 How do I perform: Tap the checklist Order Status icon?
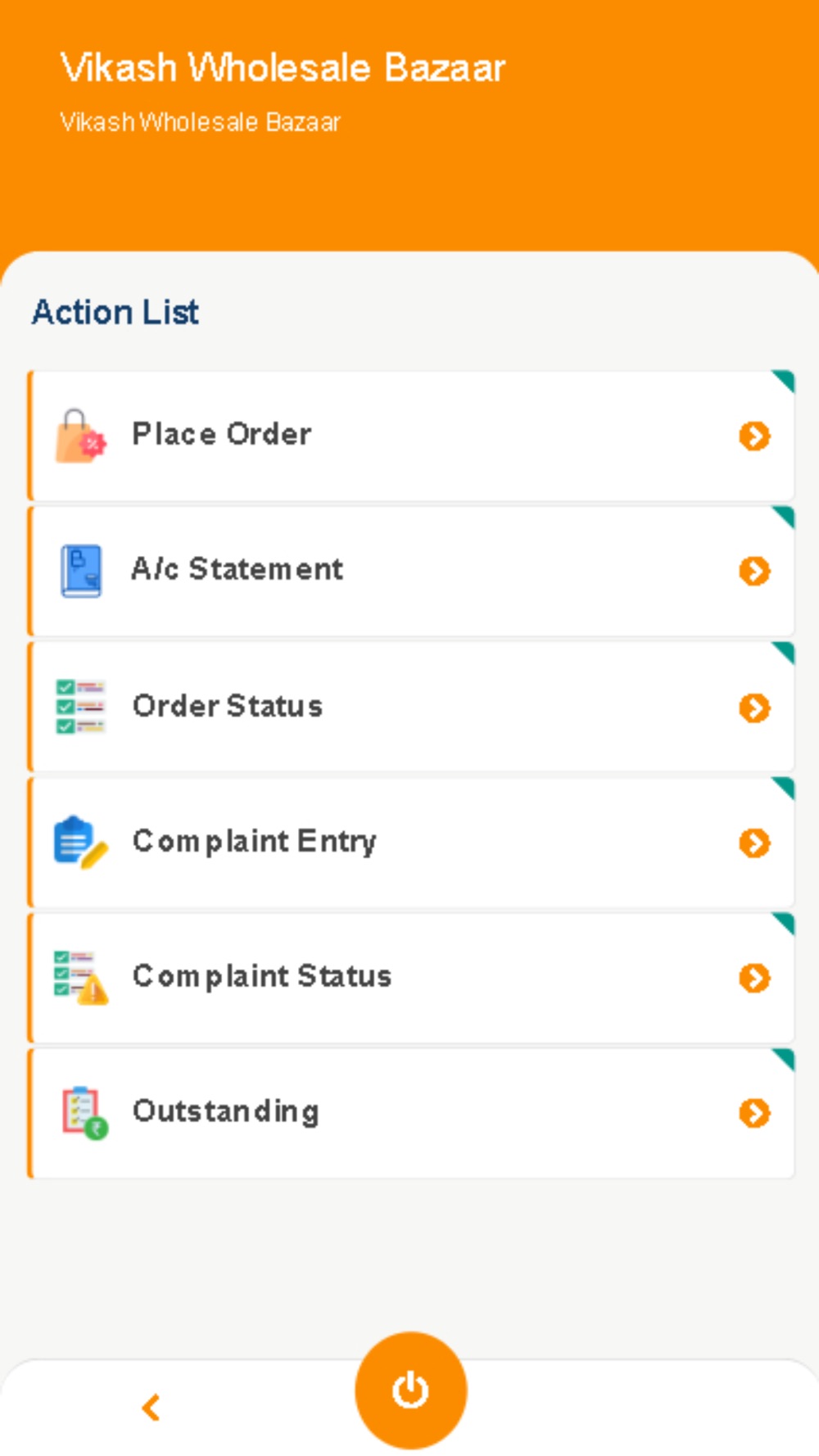click(x=80, y=706)
